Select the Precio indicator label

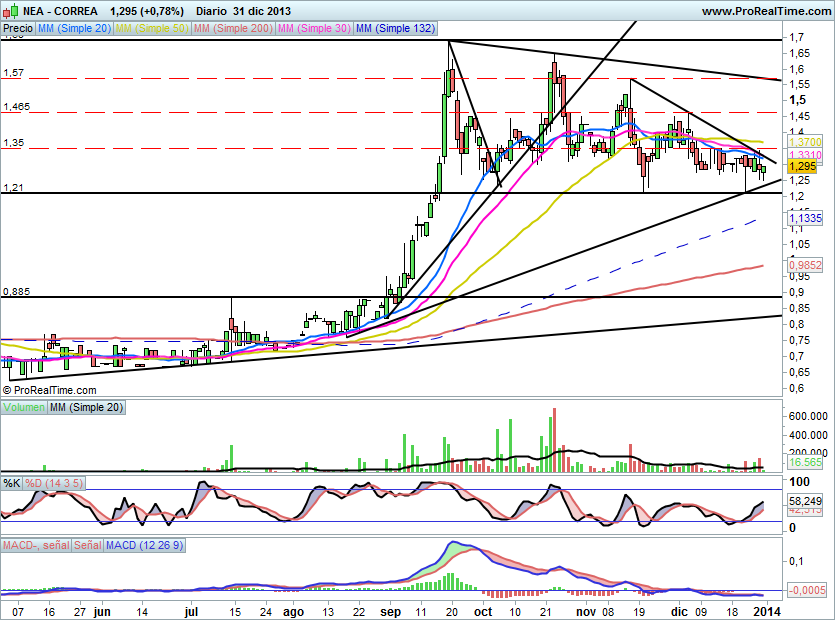tap(17, 30)
